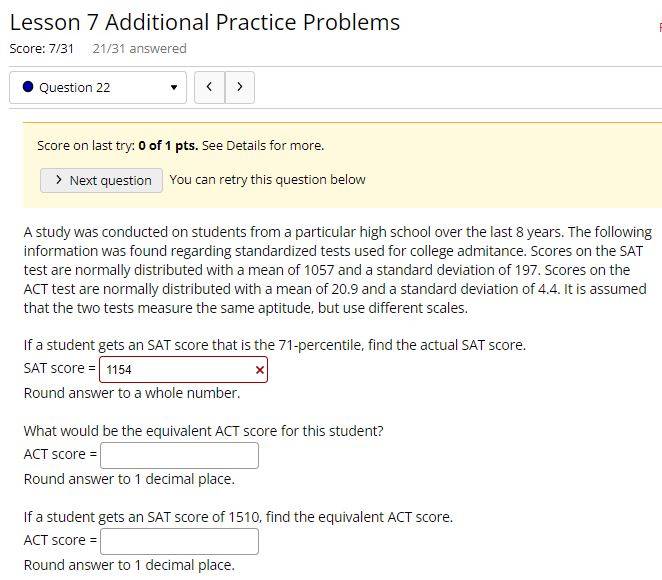
Task: Focus the ACT score field for SAT 1510
Action: (x=179, y=542)
